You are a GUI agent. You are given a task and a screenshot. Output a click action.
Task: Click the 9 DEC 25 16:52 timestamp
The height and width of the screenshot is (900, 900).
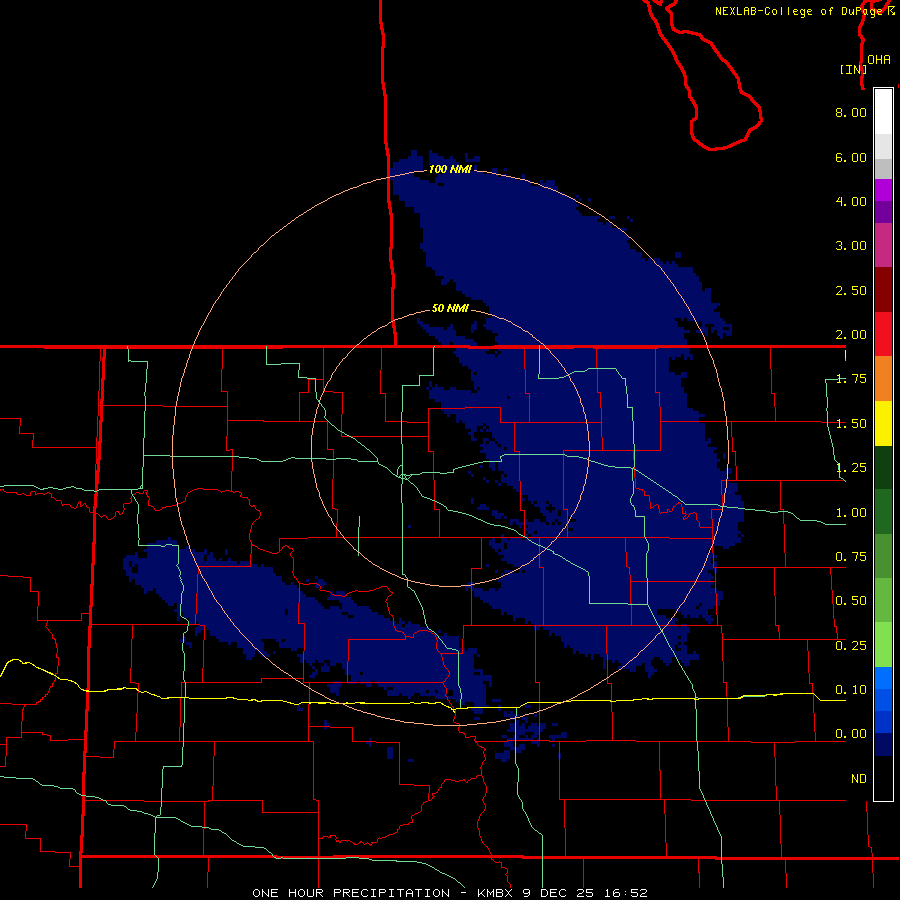(585, 893)
